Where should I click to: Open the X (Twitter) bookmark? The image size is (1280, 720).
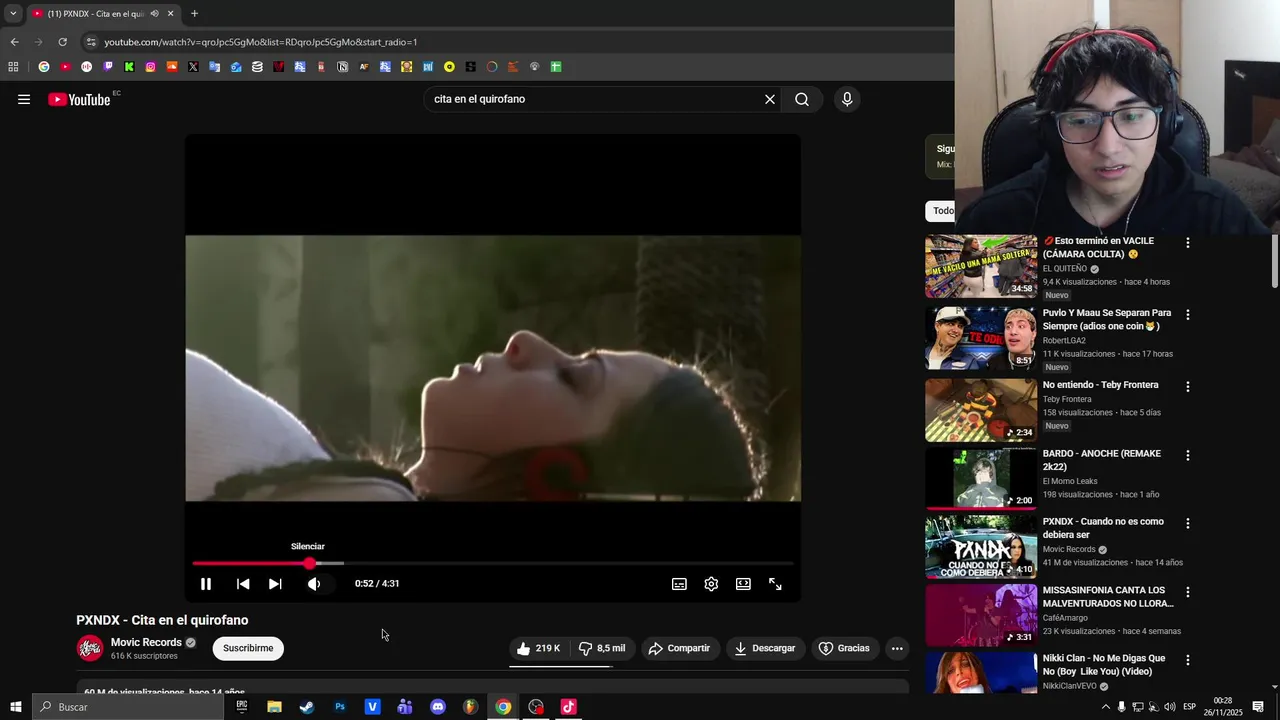193,67
